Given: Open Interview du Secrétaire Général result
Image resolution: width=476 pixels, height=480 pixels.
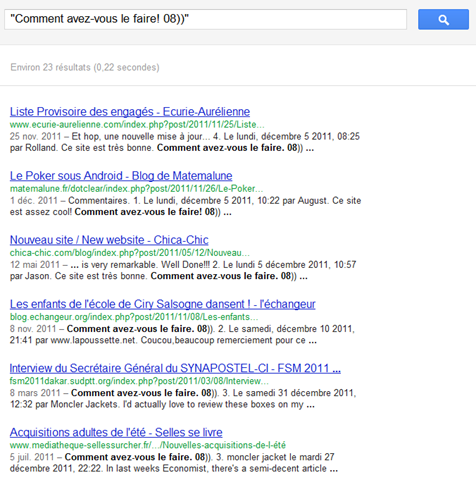Looking at the screenshot, I should pyautogui.click(x=175, y=368).
